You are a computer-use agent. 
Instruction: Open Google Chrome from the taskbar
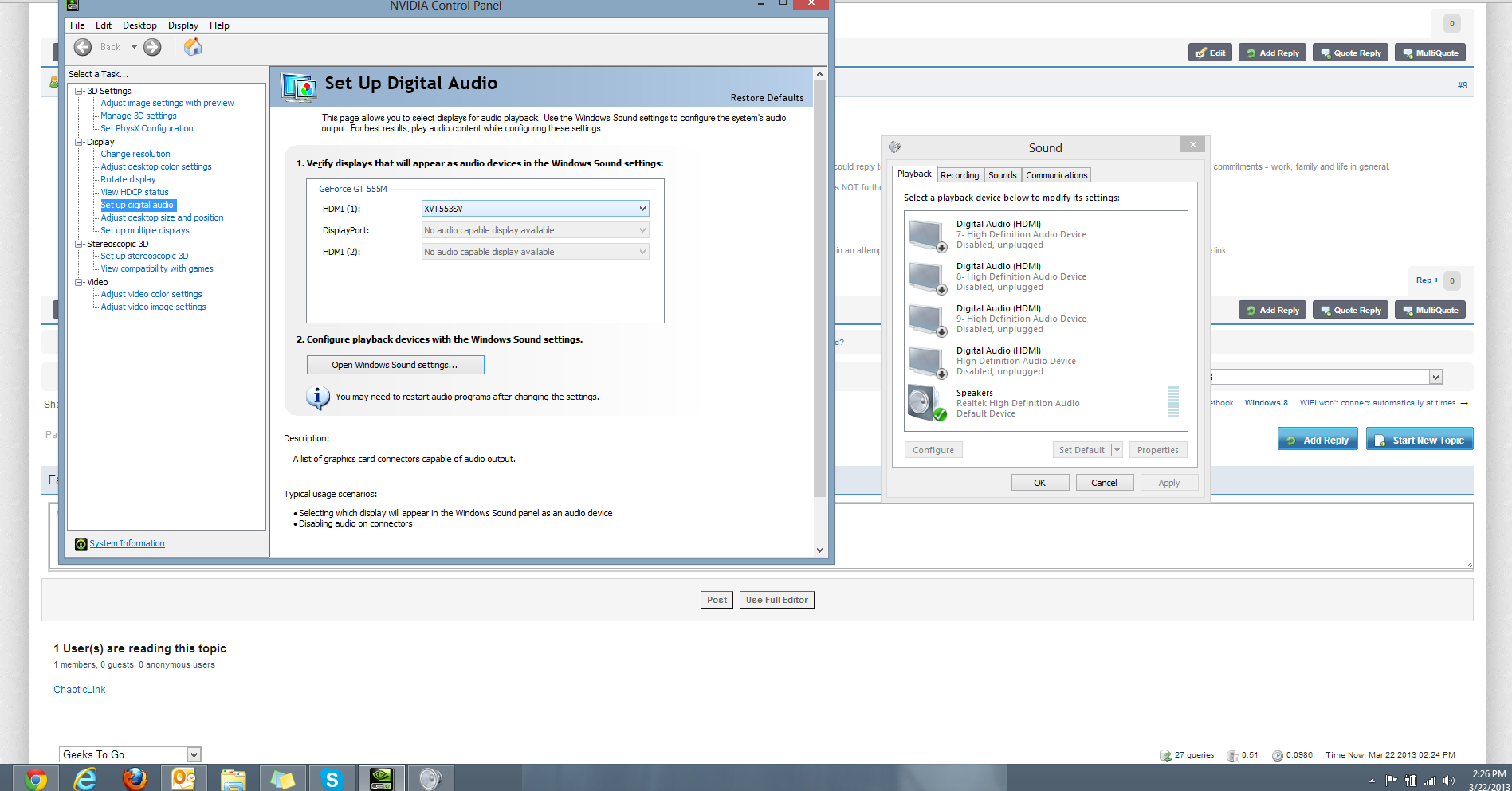[35, 778]
